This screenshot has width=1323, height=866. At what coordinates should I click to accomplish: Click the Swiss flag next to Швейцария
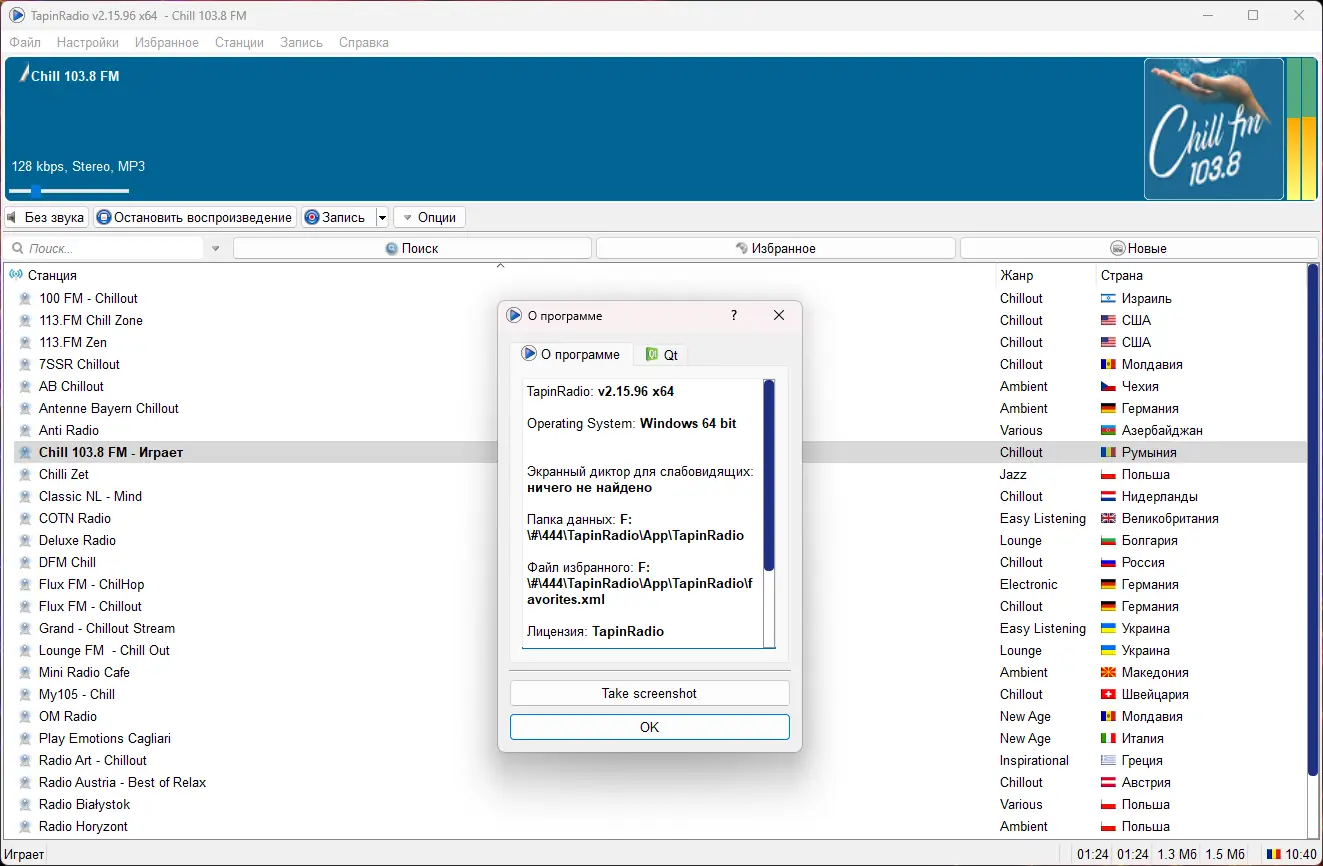click(x=1108, y=694)
